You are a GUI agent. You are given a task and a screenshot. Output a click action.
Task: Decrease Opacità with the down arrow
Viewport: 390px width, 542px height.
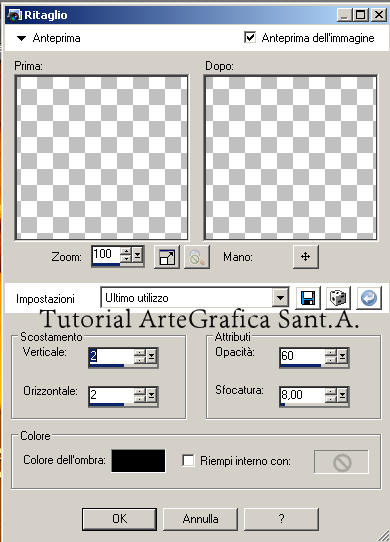tap(331, 360)
